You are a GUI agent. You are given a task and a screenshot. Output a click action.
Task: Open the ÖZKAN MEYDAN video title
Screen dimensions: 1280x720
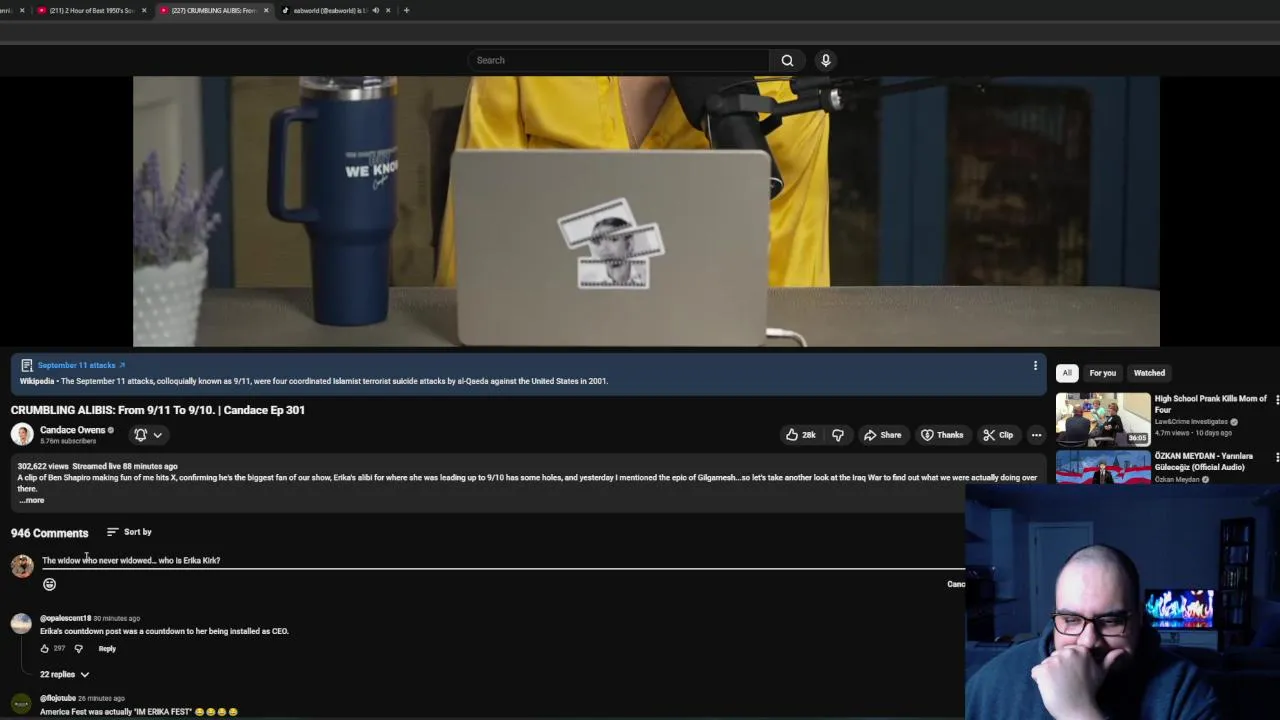(1204, 461)
